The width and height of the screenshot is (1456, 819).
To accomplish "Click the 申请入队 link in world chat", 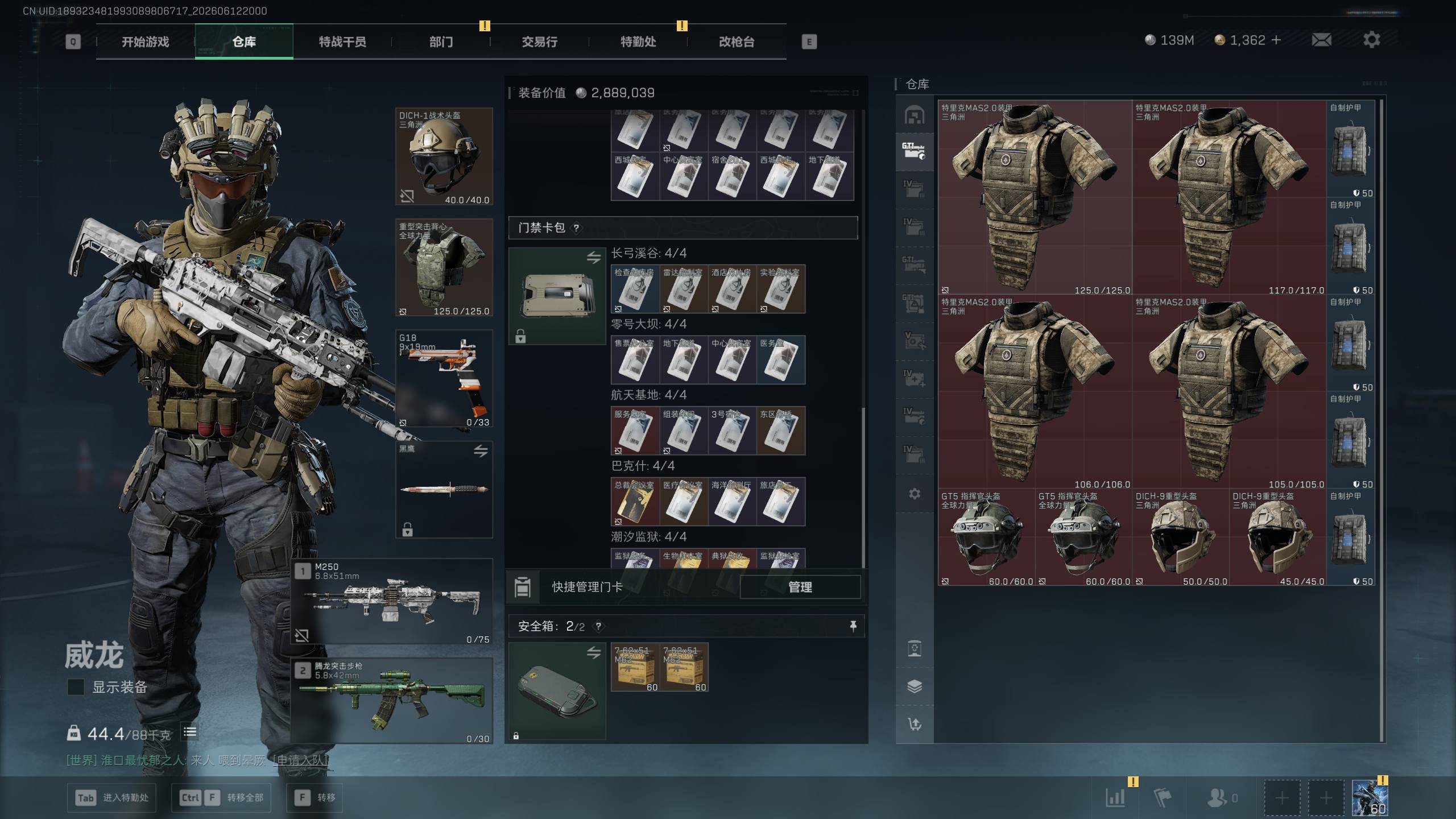I will (301, 760).
